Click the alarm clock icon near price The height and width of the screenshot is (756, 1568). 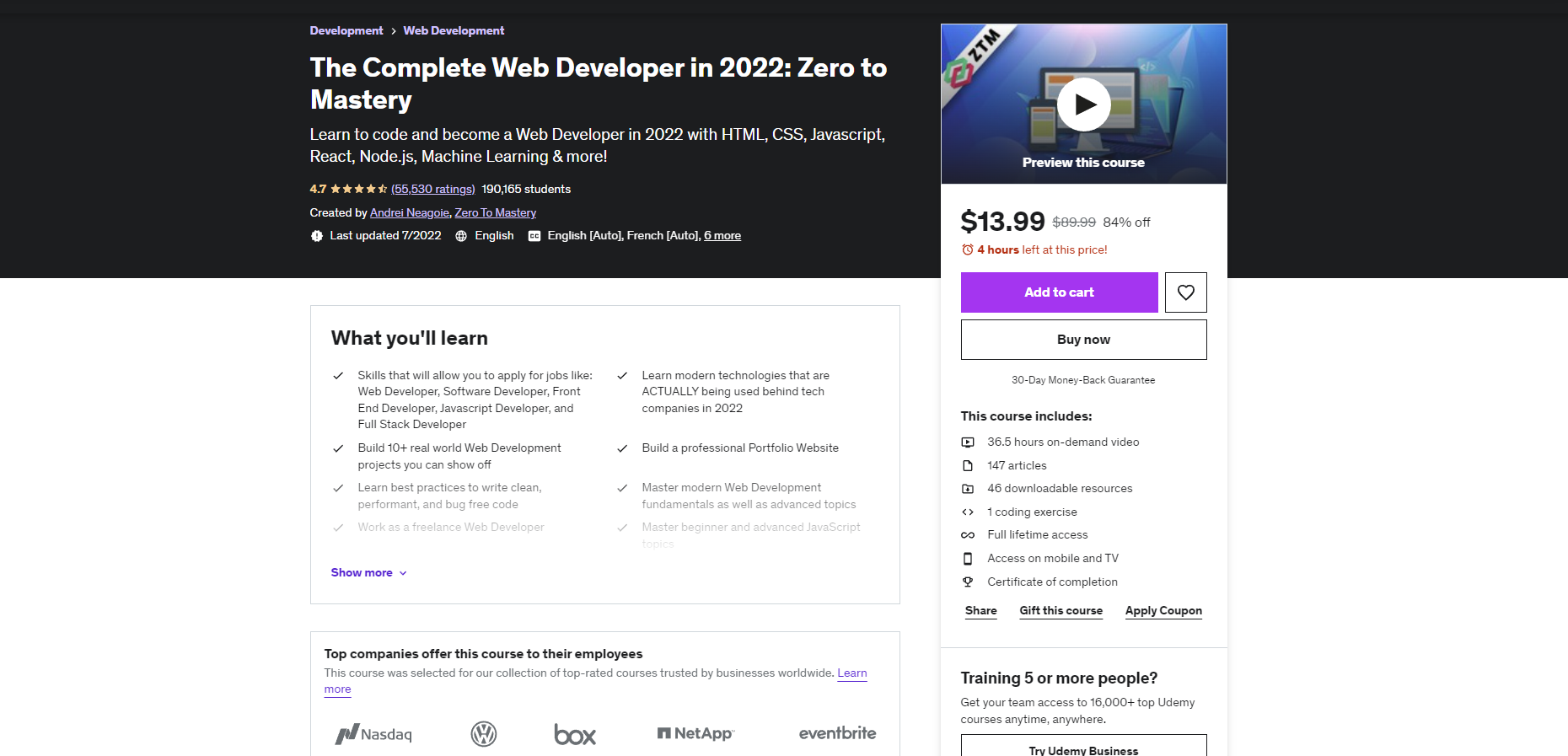click(967, 250)
